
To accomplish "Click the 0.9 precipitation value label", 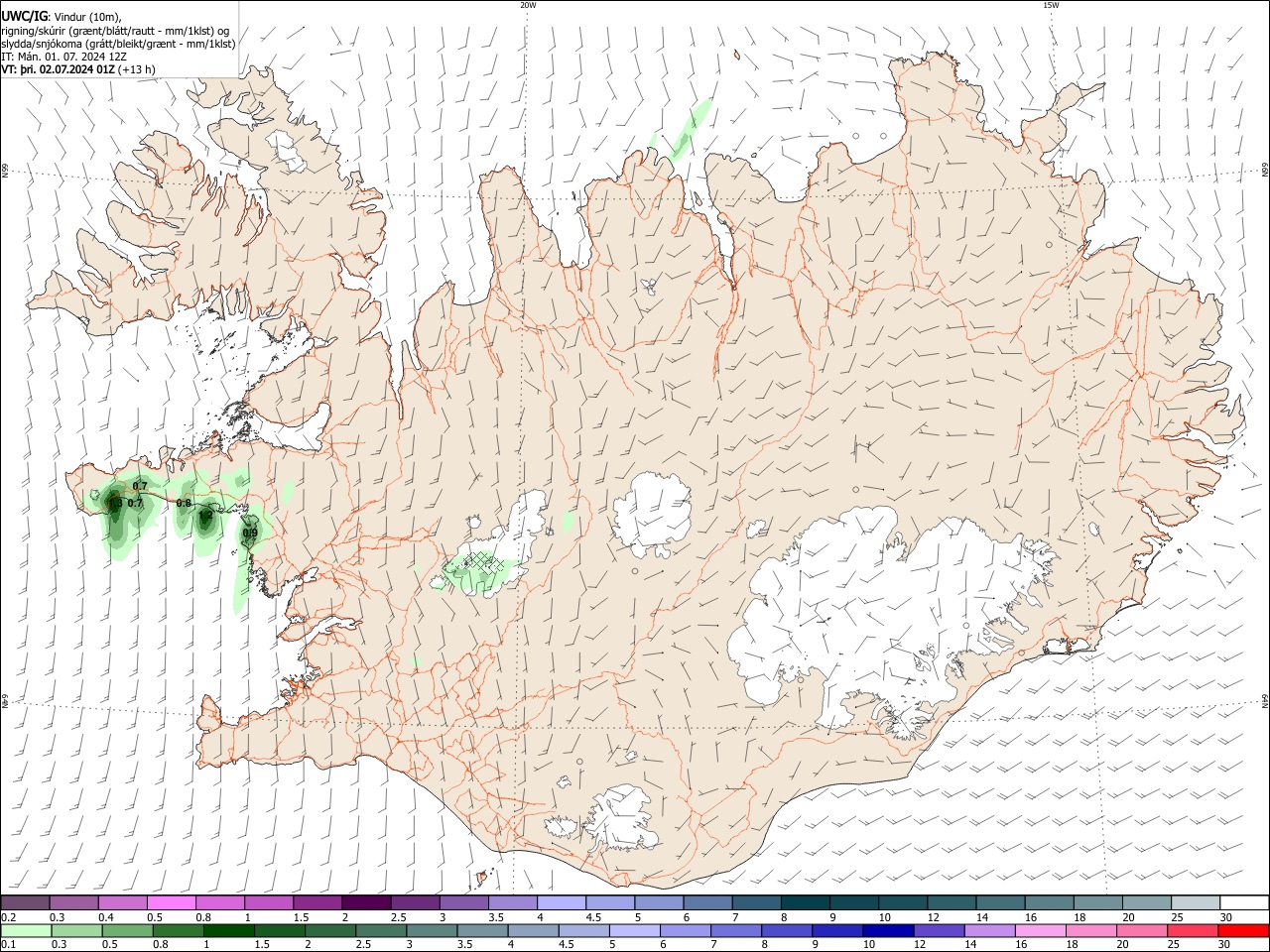I will tap(250, 534).
